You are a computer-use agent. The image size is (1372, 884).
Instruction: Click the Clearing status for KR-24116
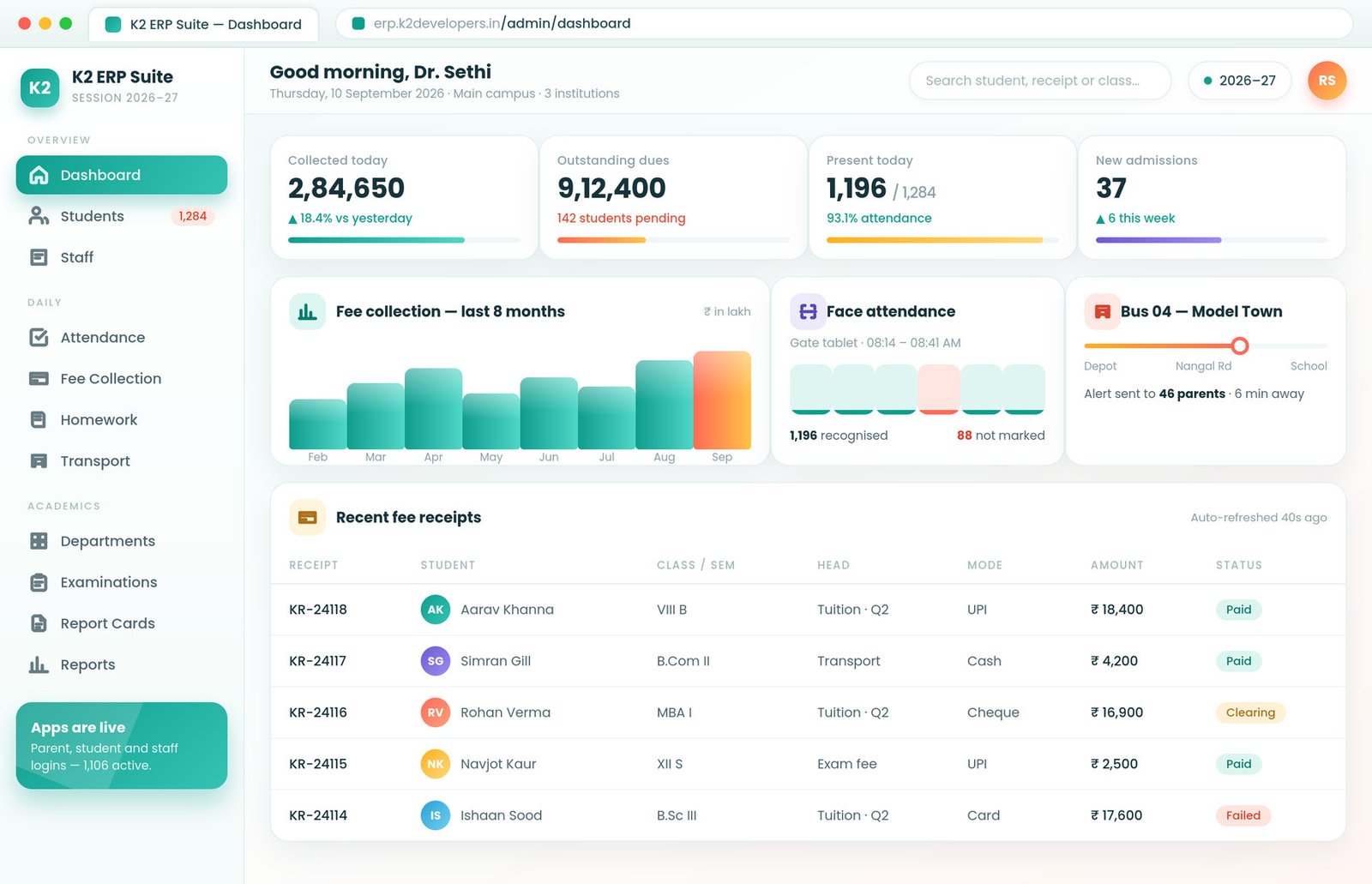[1250, 713]
